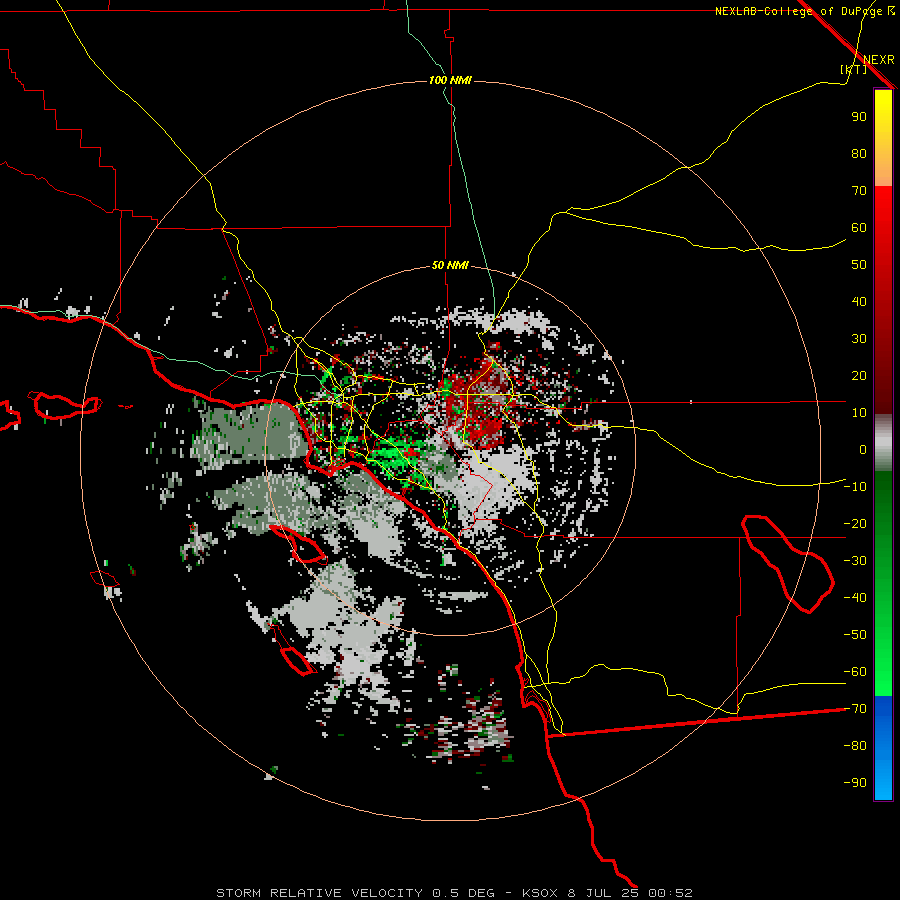This screenshot has width=900, height=900.
Task: Click the 30 value on the velocity scale
Action: point(859,339)
